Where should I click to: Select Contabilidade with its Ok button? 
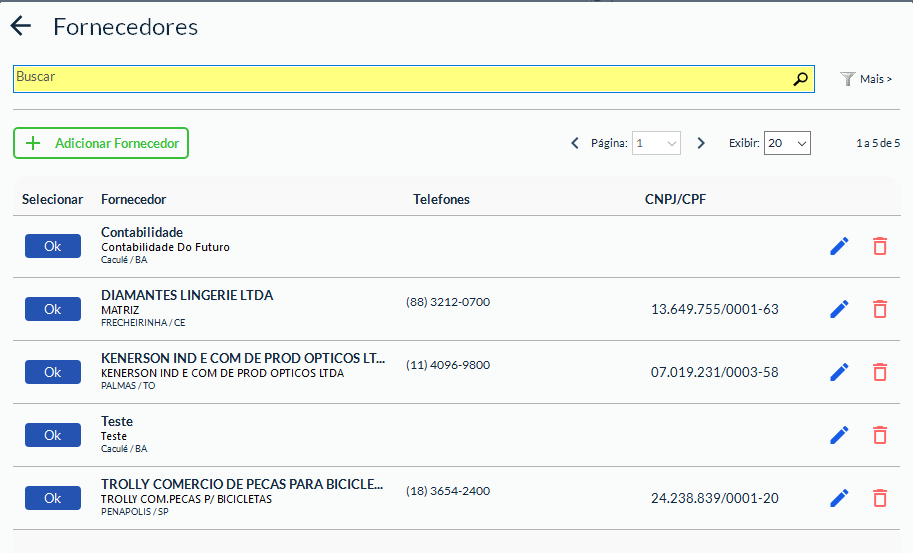tap(53, 246)
